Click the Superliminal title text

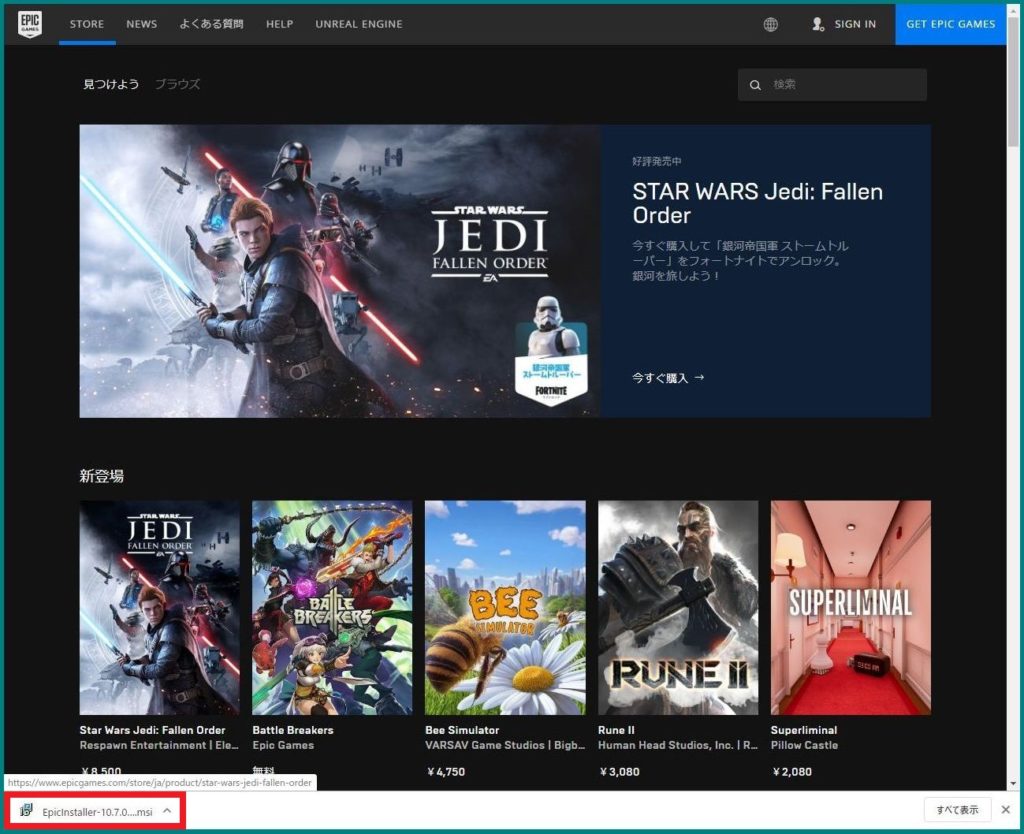[803, 730]
